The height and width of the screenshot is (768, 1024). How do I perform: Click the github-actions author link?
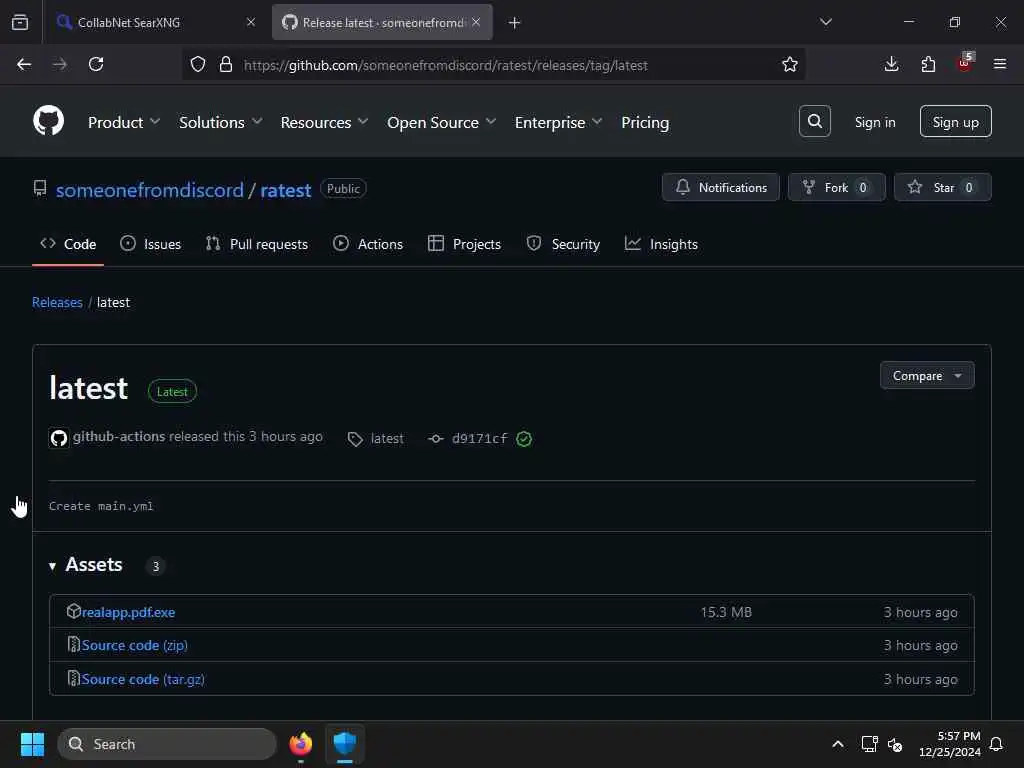pos(119,436)
